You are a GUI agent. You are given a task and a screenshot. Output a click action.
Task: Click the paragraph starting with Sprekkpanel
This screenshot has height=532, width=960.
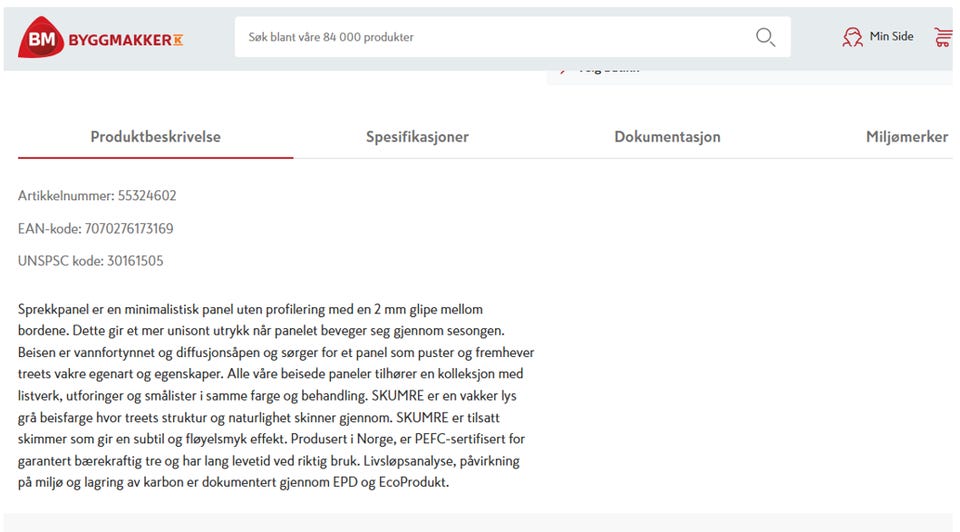[x=276, y=395]
